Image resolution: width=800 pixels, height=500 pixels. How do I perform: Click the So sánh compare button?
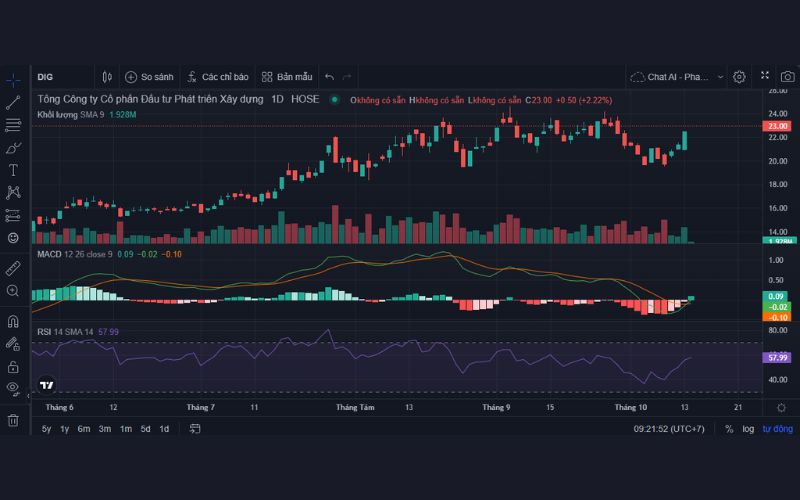coord(148,76)
